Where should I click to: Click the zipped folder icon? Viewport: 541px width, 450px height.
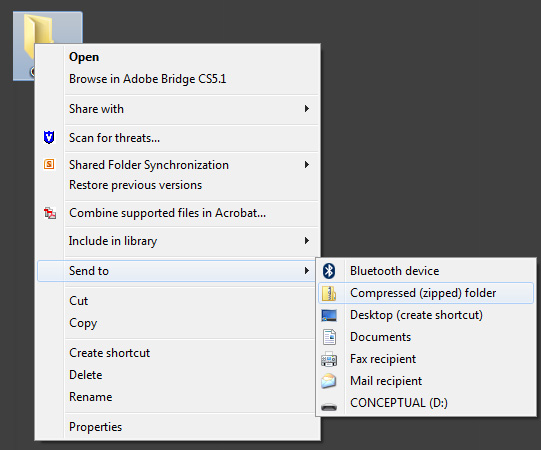click(x=329, y=293)
